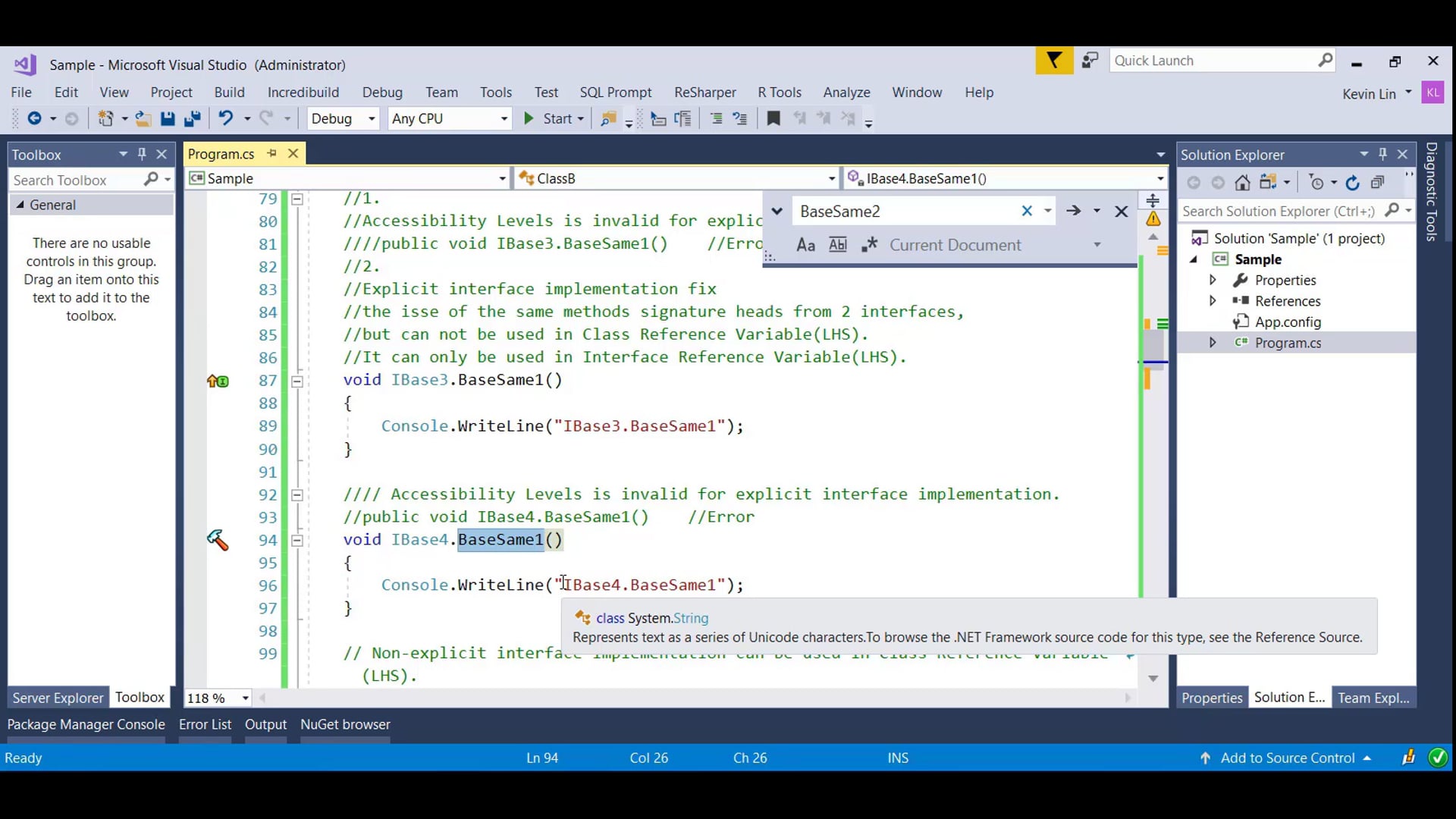
Task: Collapse the method at line 87
Action: point(297,381)
